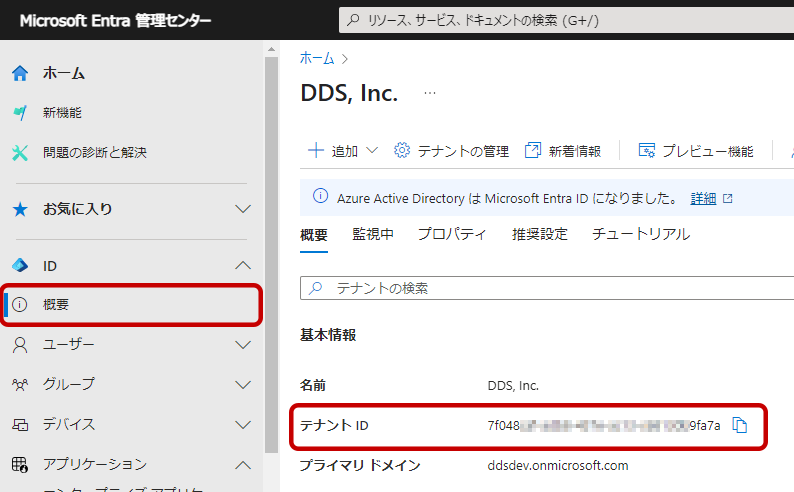Screen dimensions: 794x492
Task: Click the プレビュー機能 toolbar button
Action: (696, 151)
